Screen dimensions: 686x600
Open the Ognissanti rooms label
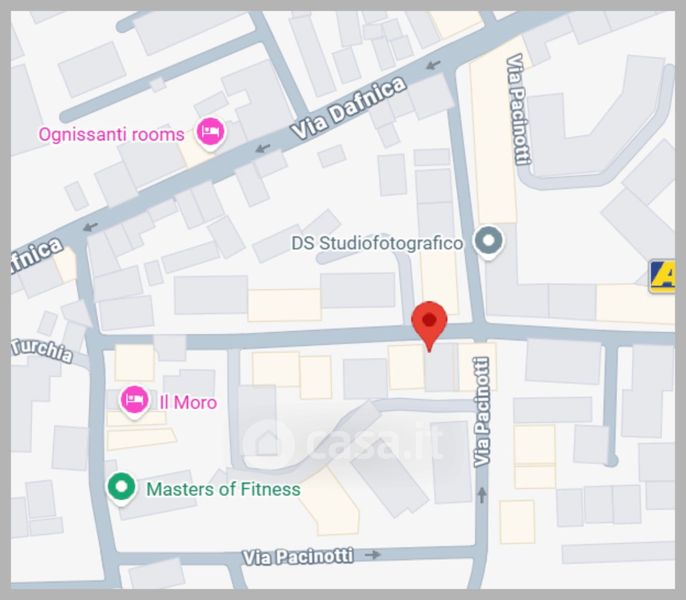pyautogui.click(x=112, y=134)
